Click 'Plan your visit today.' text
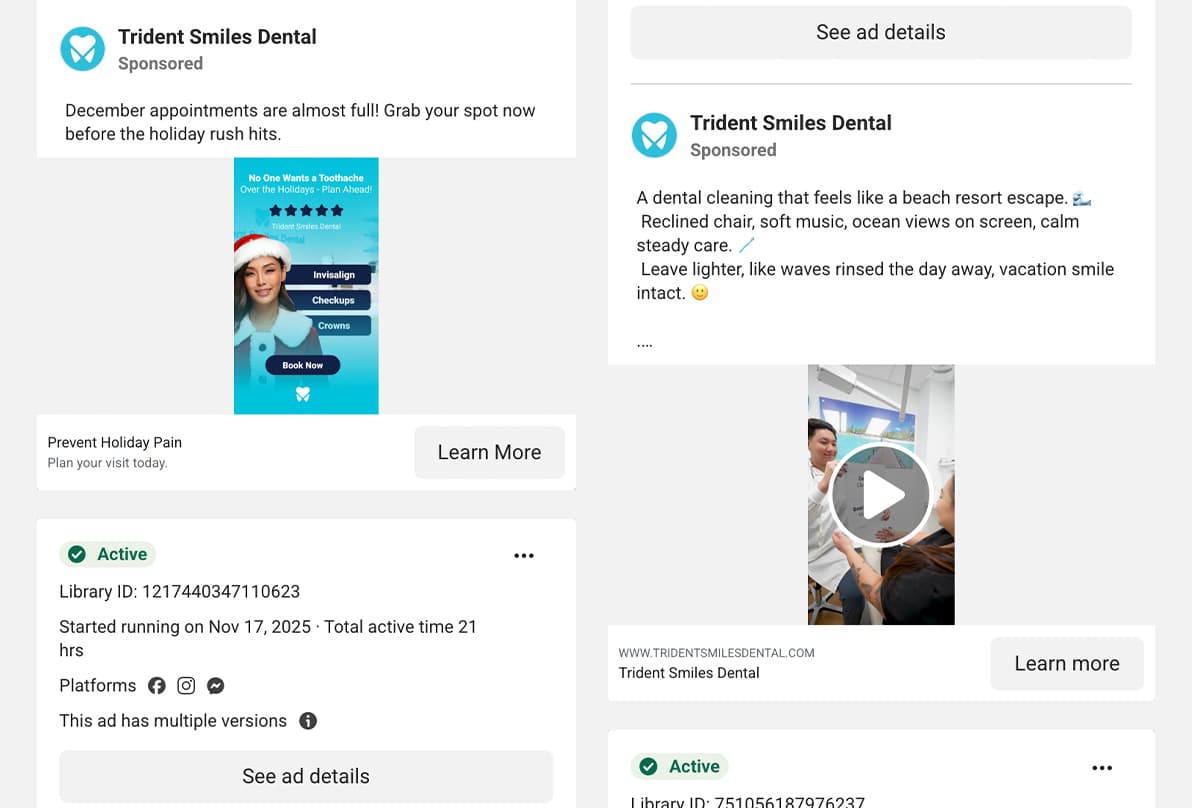The width and height of the screenshot is (1192, 808). tap(107, 463)
